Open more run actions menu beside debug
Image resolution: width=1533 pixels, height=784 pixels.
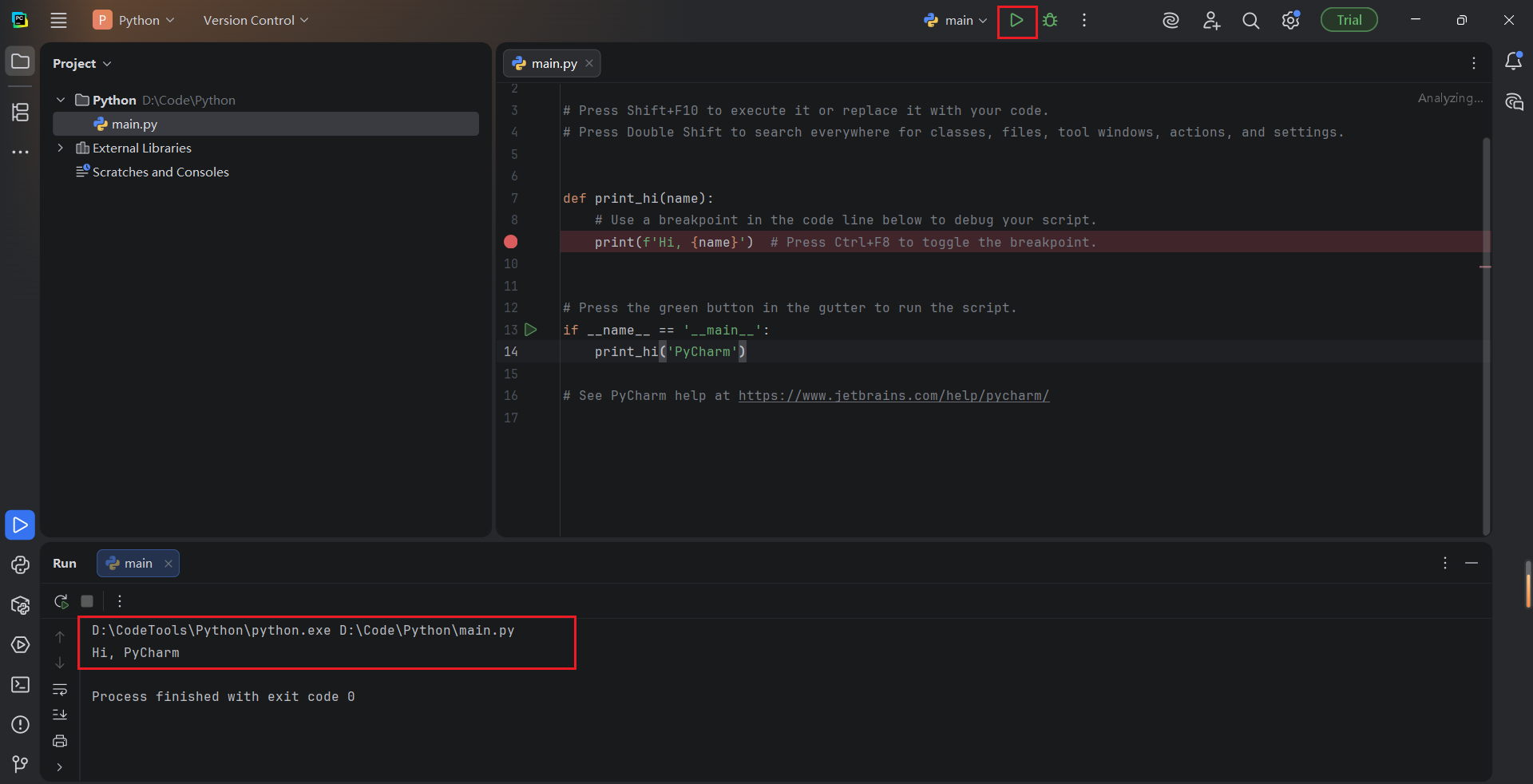click(1084, 21)
